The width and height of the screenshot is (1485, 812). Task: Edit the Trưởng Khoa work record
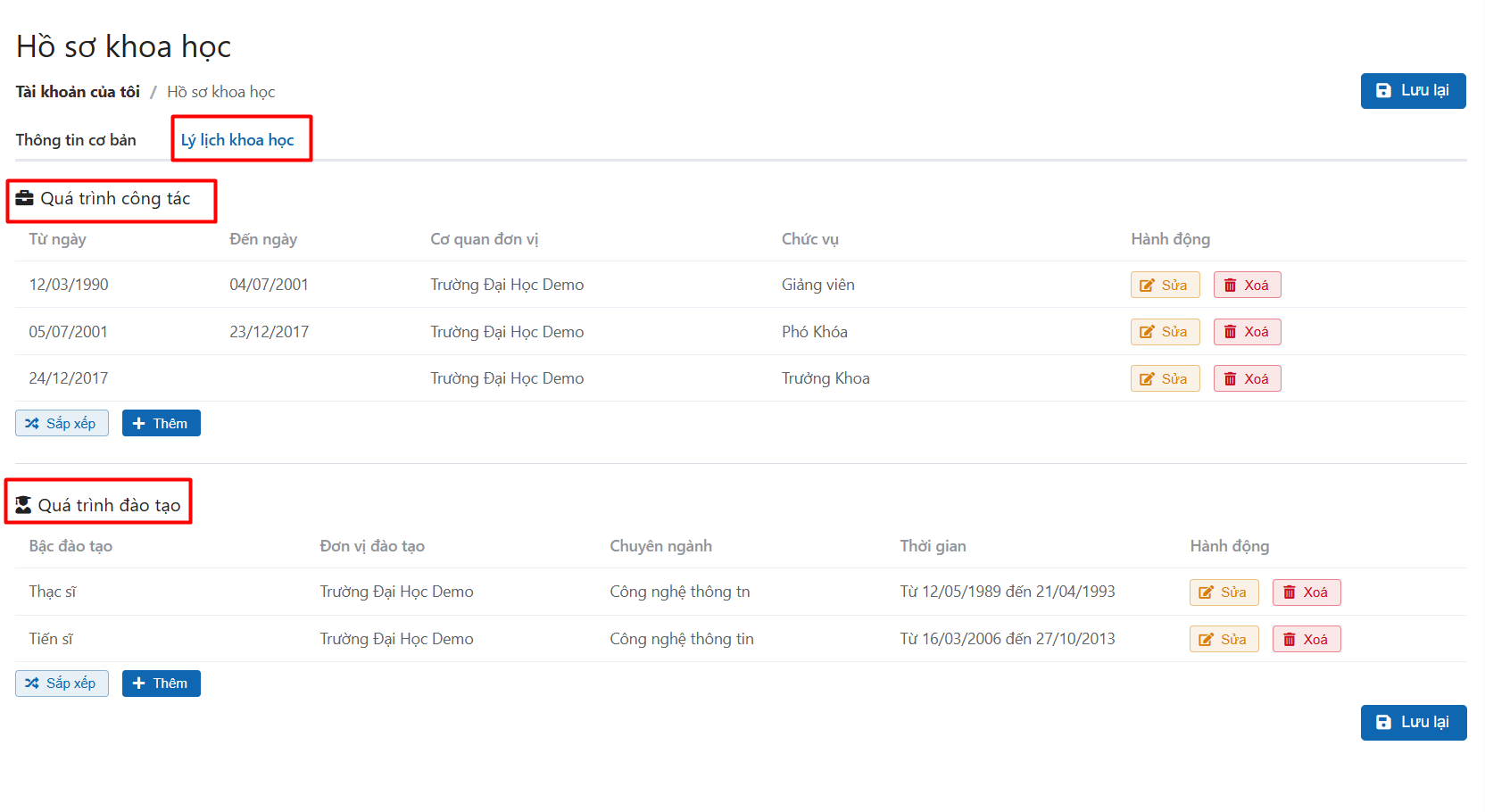click(x=1165, y=379)
